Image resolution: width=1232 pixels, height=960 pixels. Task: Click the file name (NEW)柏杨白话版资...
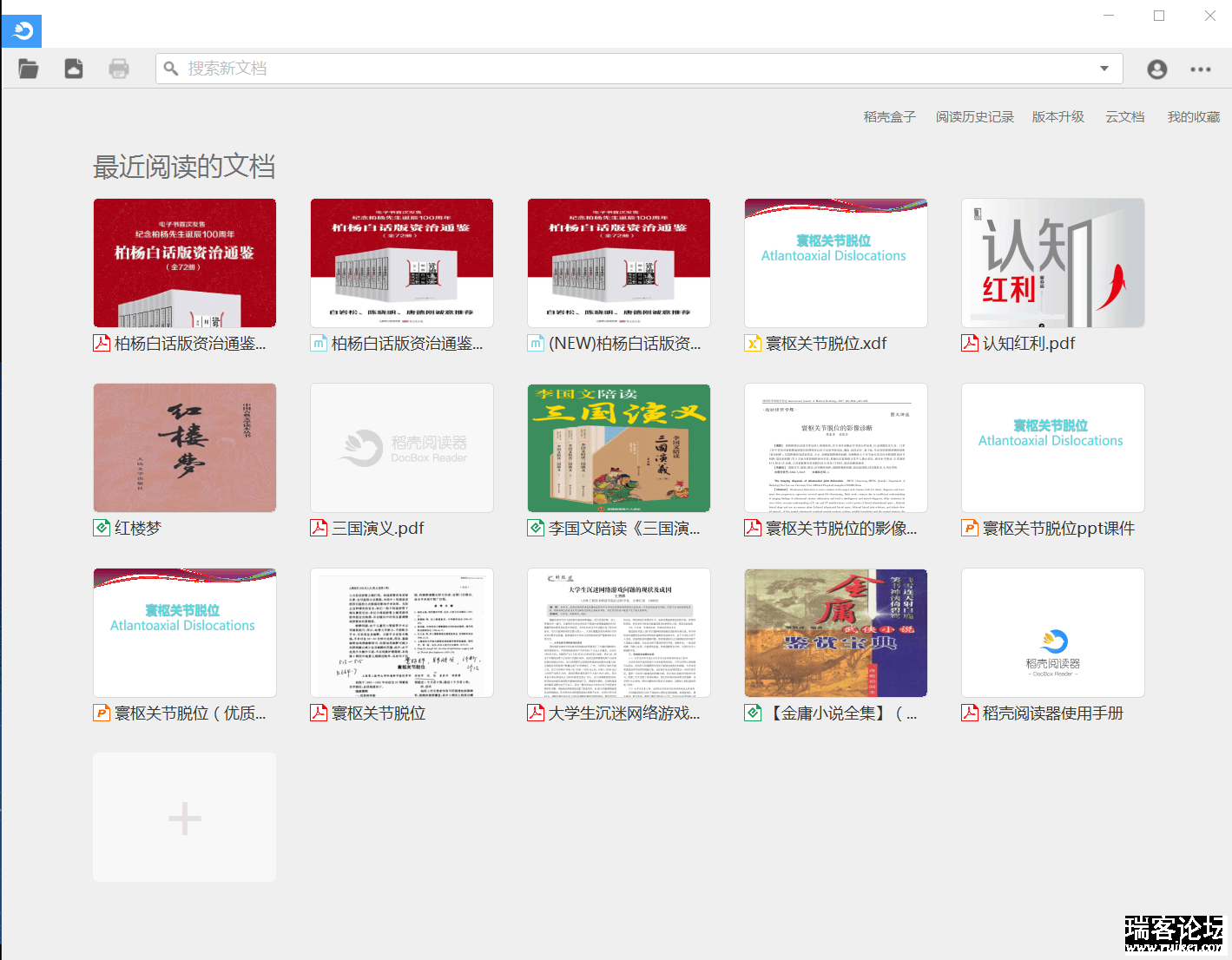pos(624,344)
